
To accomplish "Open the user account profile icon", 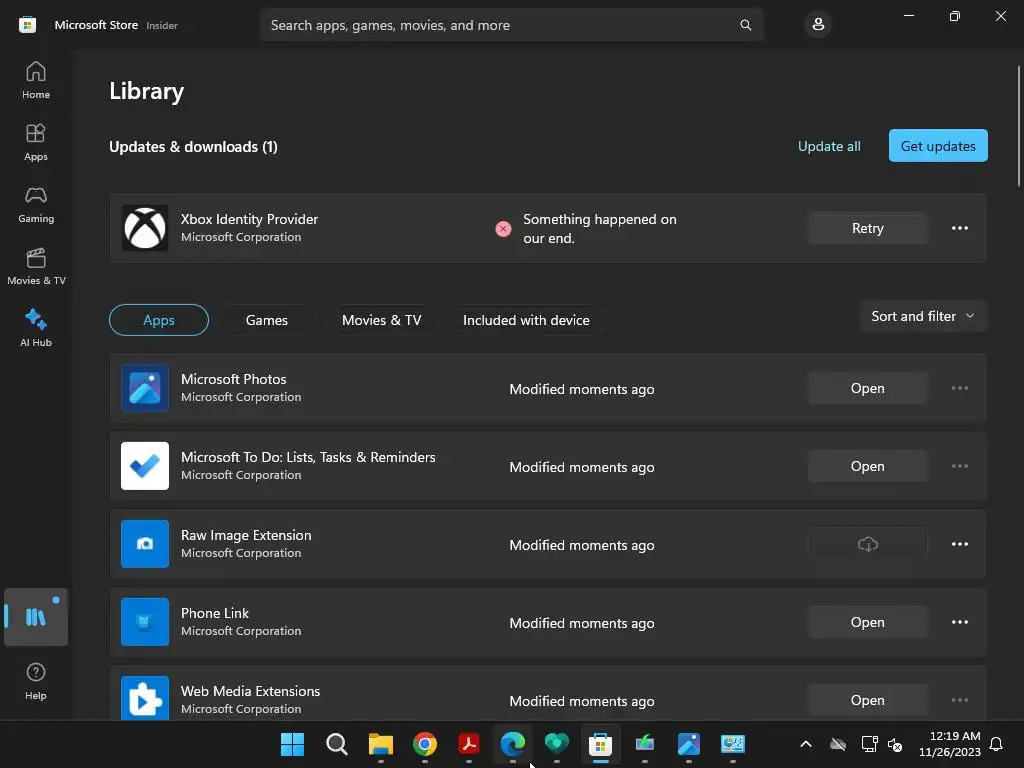I will point(818,25).
